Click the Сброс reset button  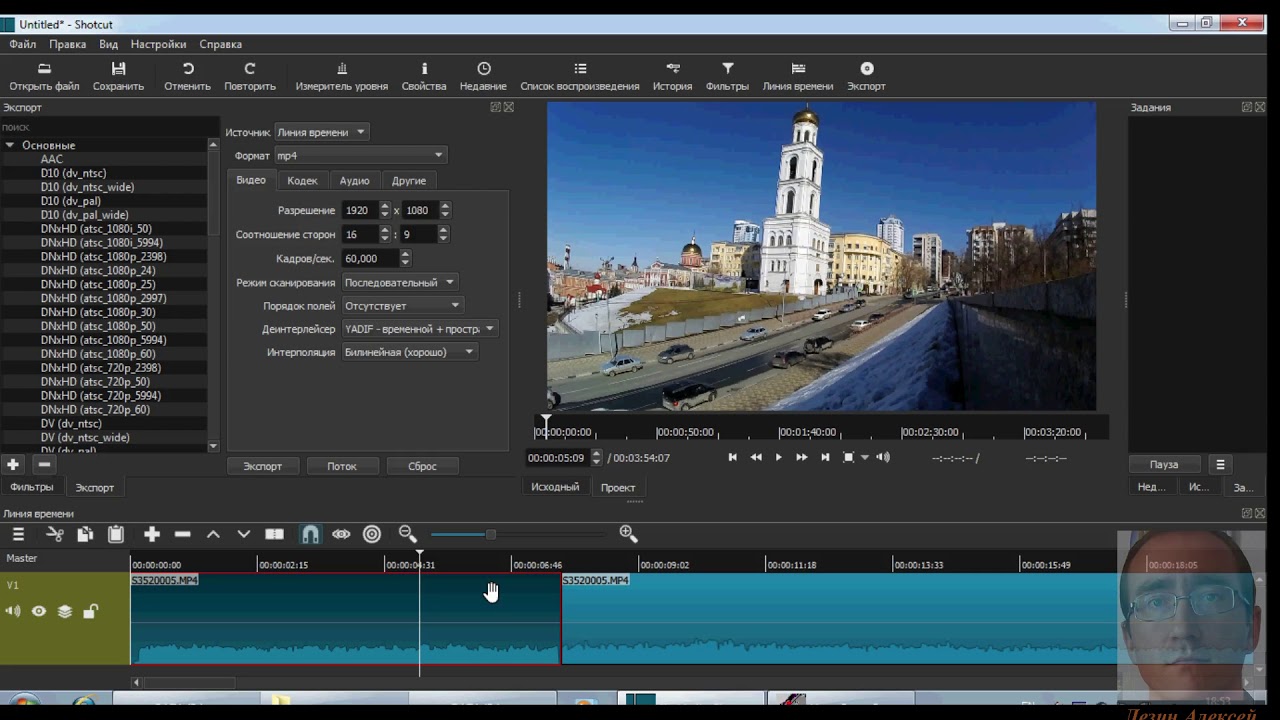[423, 466]
